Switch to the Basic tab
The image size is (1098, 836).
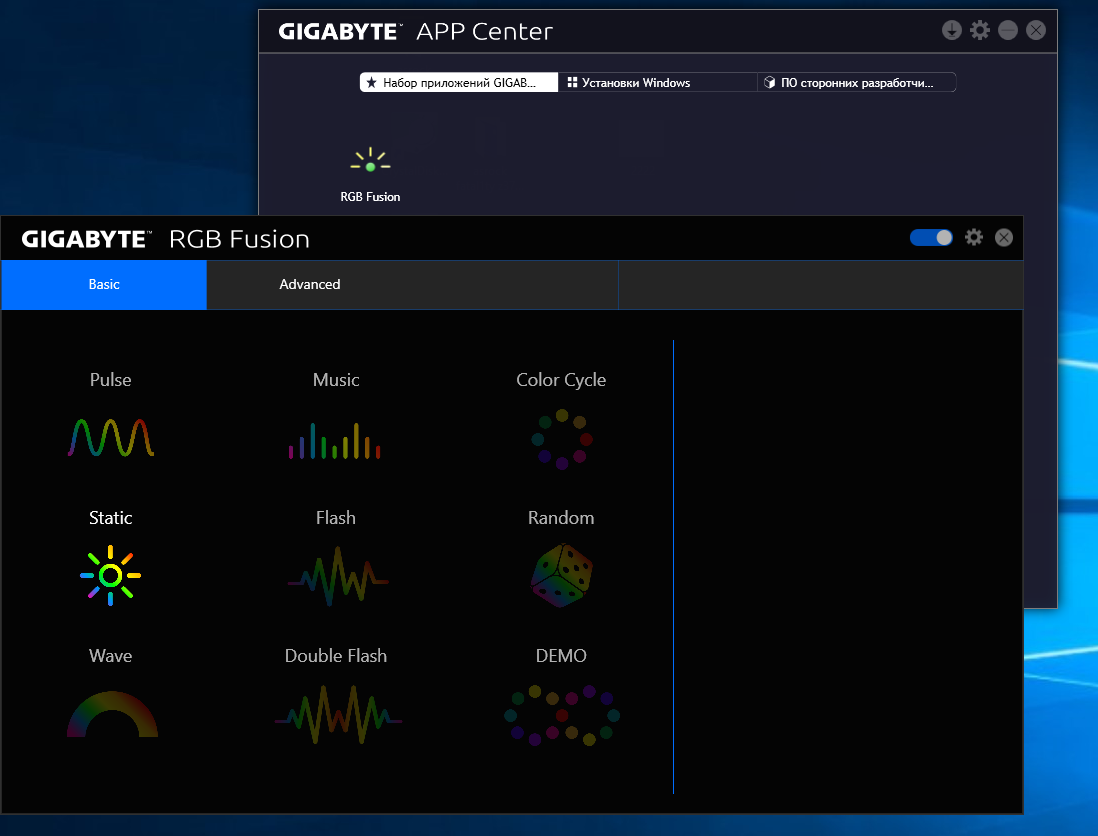pos(104,284)
